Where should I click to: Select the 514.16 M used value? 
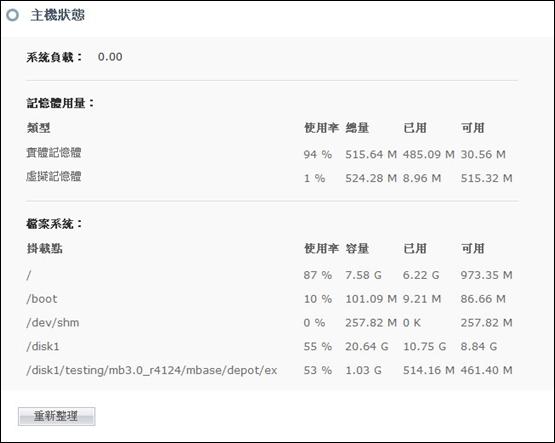click(x=429, y=370)
